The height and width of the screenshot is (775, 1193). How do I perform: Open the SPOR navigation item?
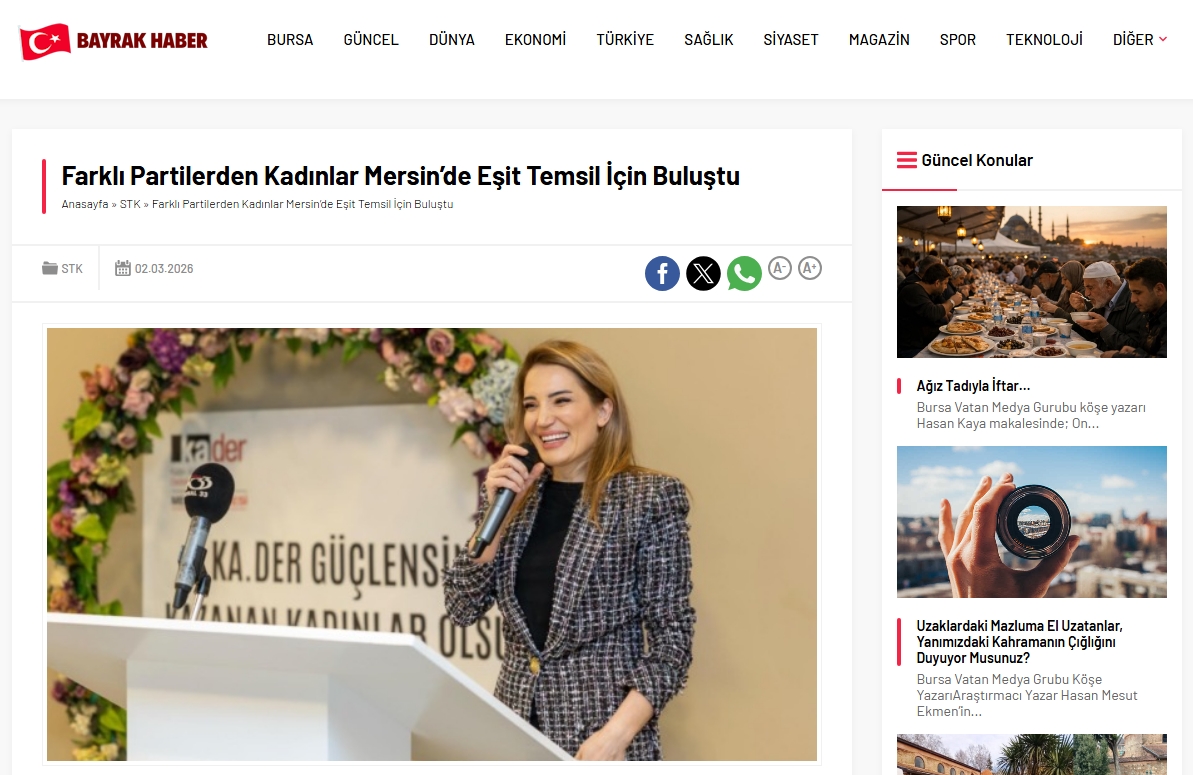coord(957,40)
